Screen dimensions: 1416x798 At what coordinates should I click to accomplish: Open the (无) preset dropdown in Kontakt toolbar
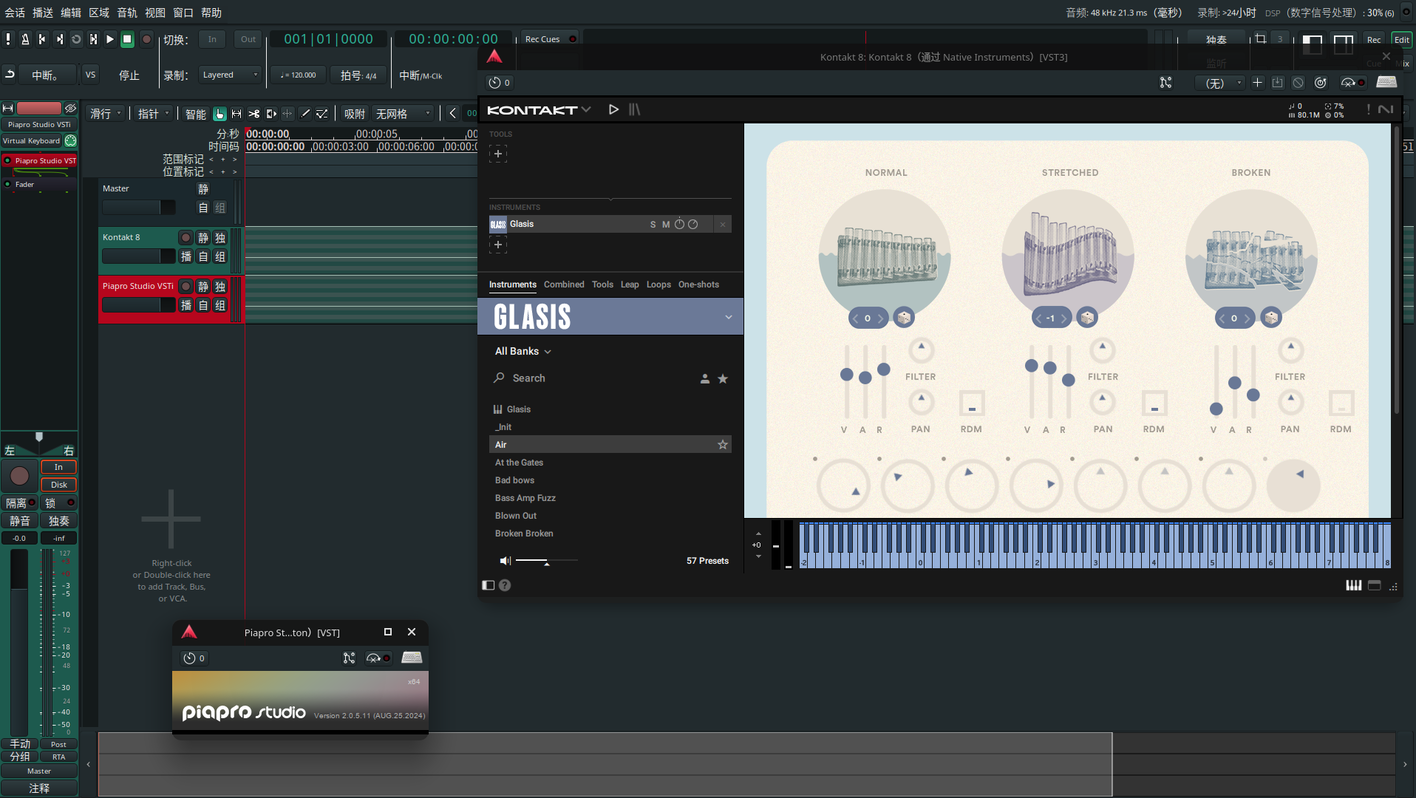click(x=1222, y=83)
